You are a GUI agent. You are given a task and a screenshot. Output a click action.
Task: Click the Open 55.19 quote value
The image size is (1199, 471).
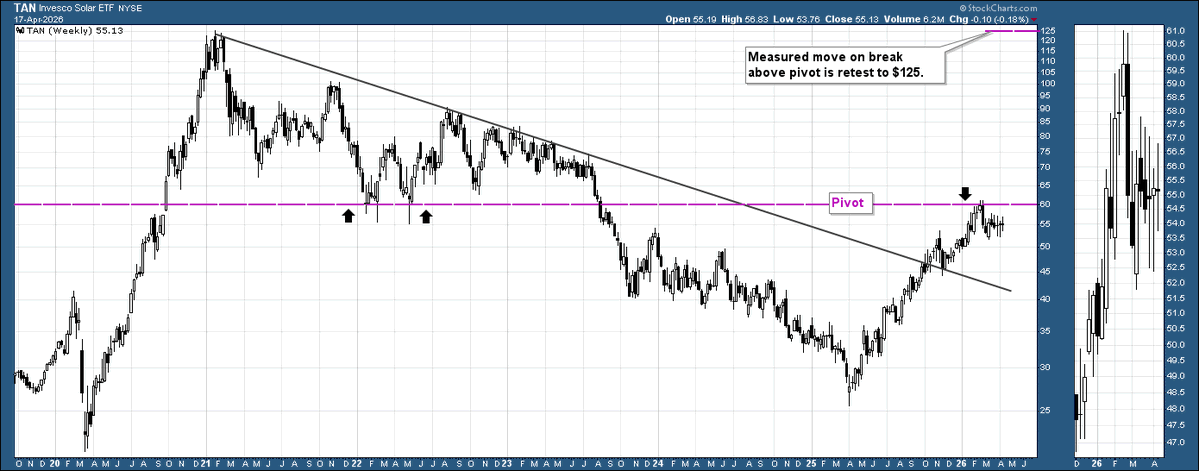pyautogui.click(x=689, y=19)
